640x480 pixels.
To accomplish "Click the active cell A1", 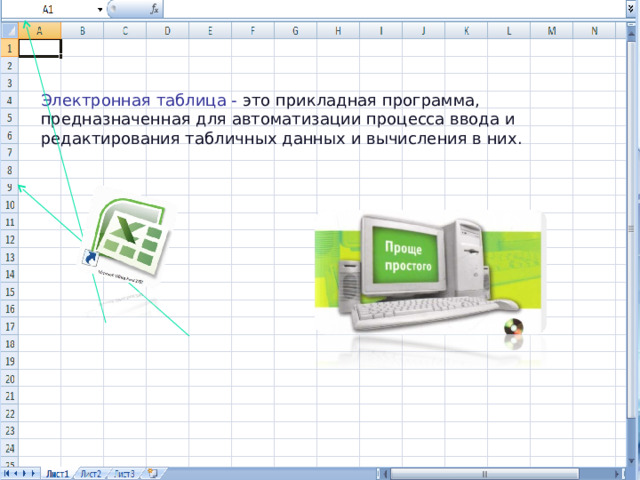I will (40, 48).
